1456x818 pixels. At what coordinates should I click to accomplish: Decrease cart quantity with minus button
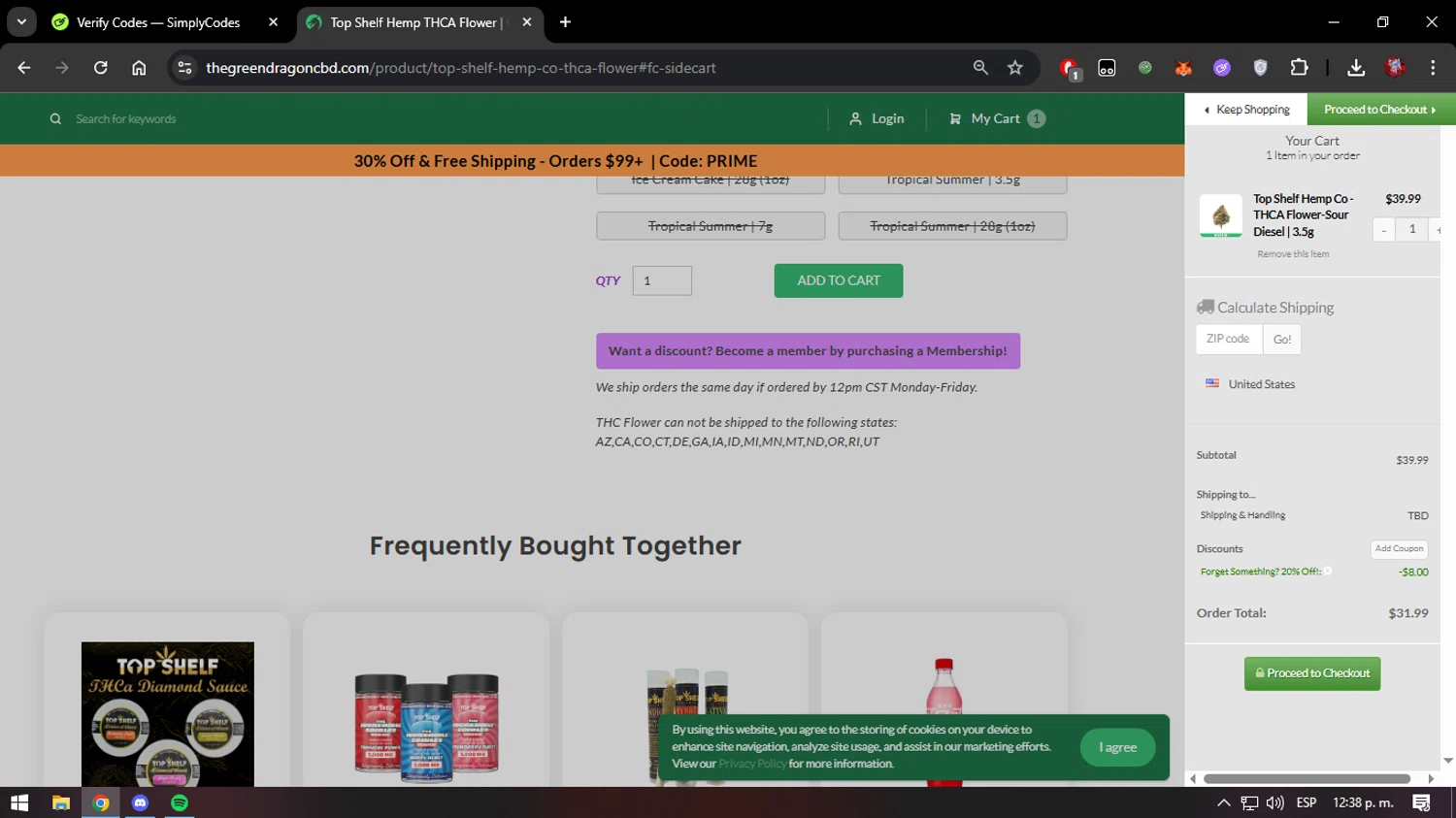(1384, 229)
